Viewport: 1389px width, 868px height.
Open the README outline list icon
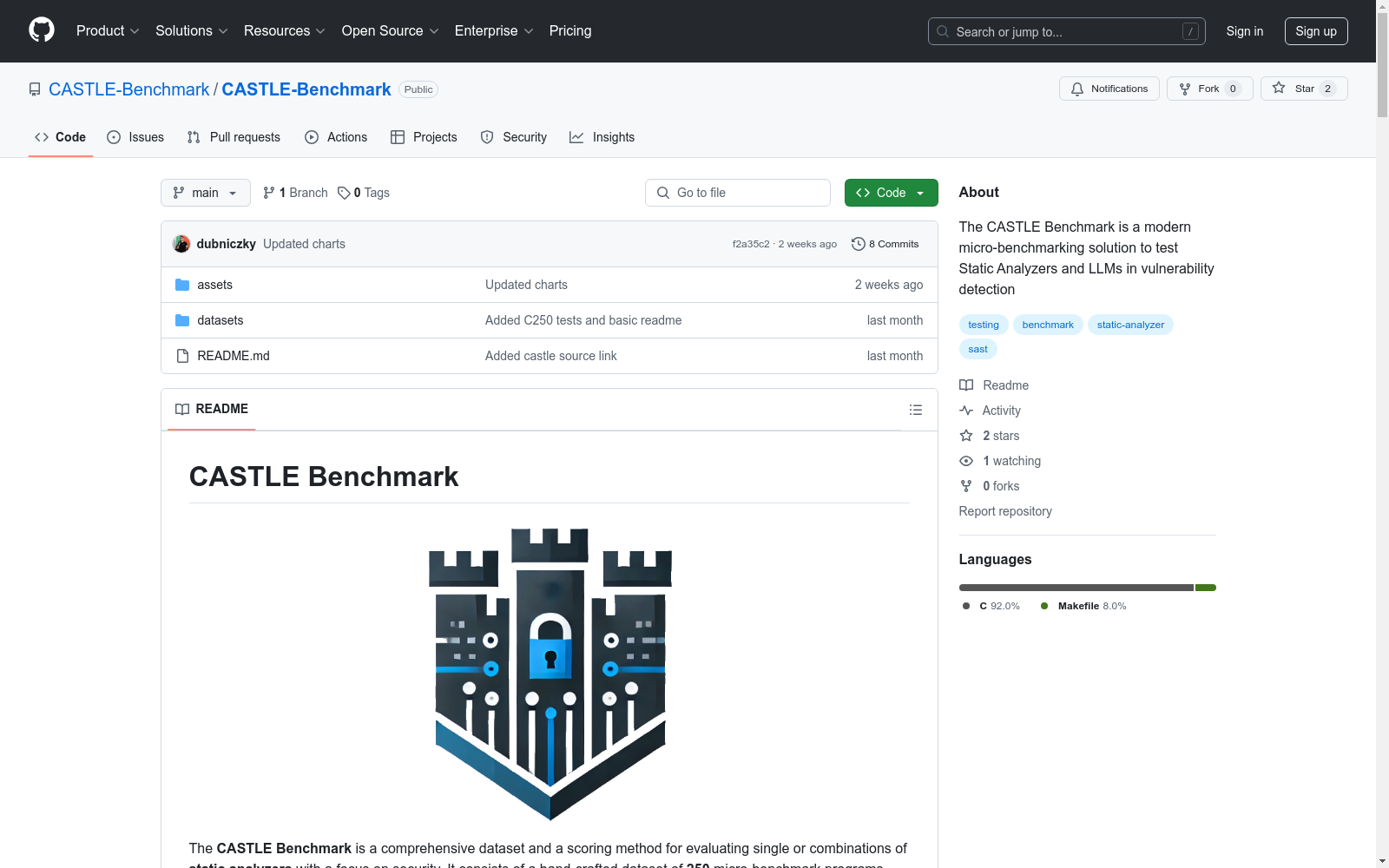916,410
